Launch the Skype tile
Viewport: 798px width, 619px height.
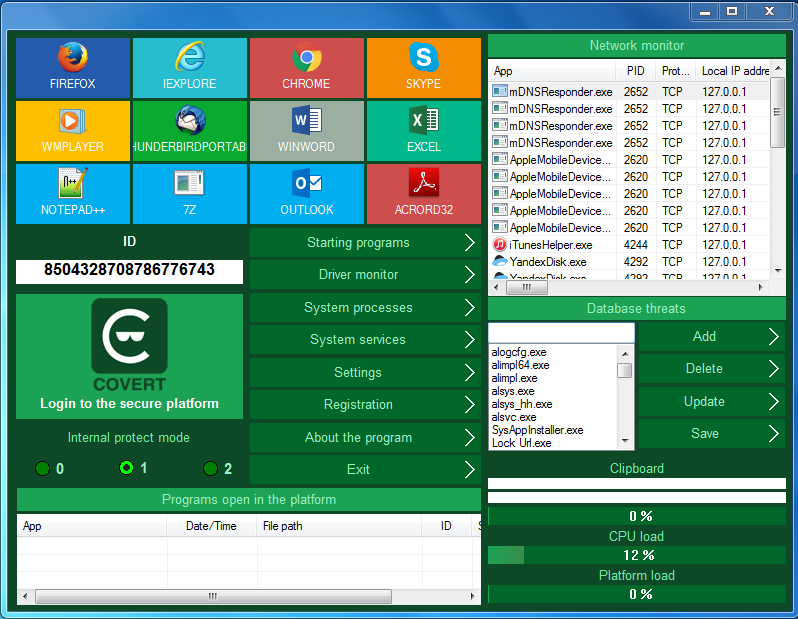tap(424, 67)
